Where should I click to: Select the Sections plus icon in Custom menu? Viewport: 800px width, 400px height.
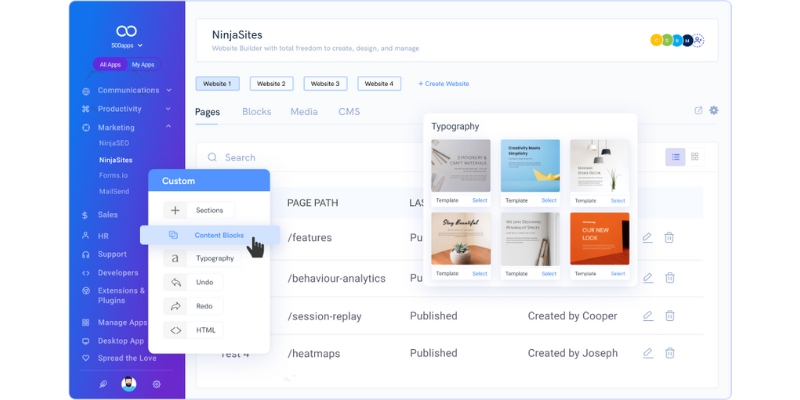point(175,210)
